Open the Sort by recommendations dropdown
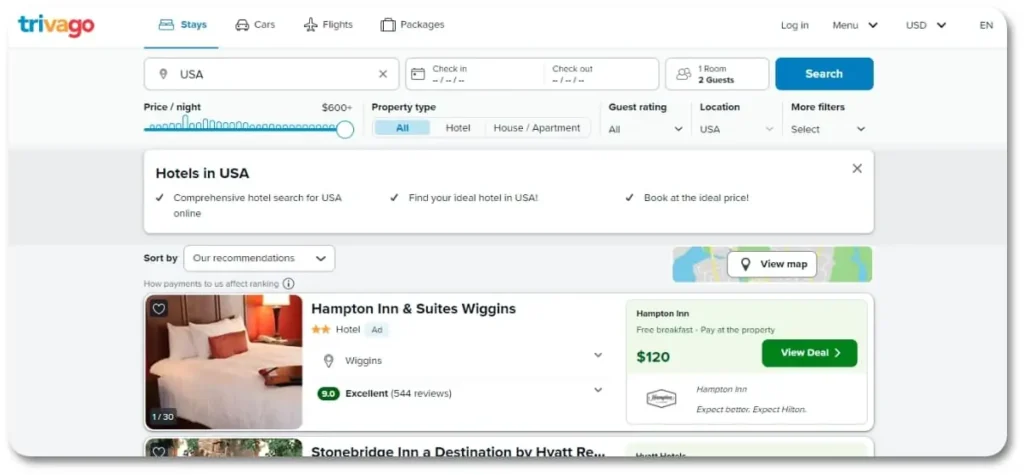Screen dimensions: 1024x475 click(260, 258)
